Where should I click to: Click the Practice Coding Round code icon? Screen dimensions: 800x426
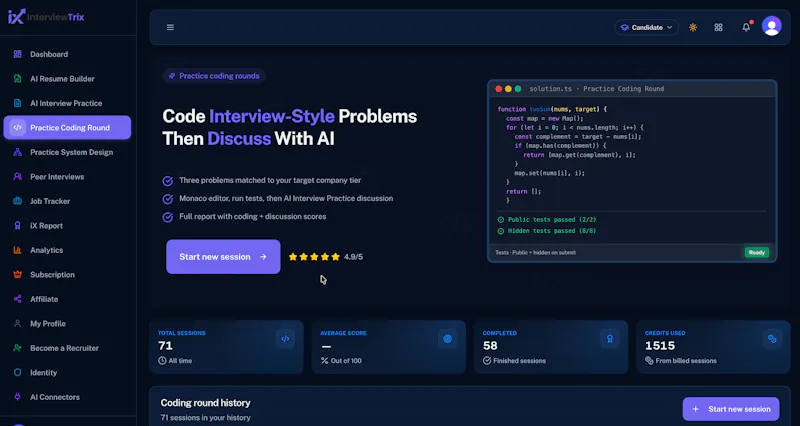point(17,128)
